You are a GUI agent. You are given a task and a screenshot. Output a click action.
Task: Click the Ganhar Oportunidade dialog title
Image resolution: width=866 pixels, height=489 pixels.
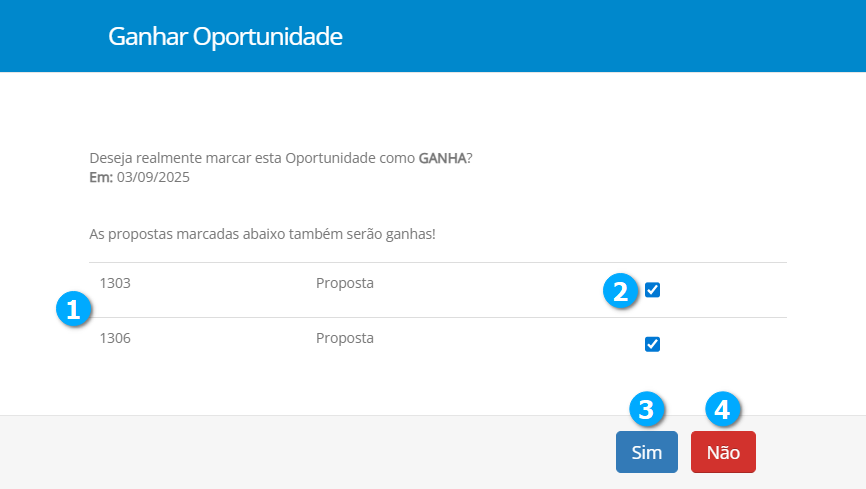click(x=225, y=37)
